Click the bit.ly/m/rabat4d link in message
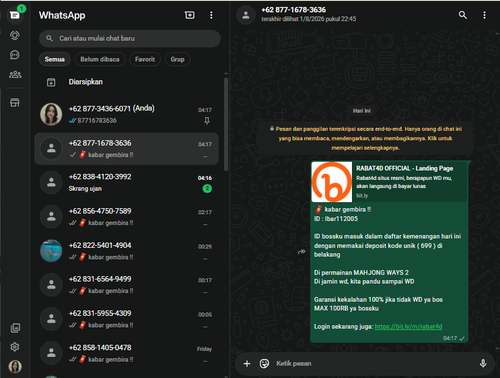 click(x=408, y=327)
